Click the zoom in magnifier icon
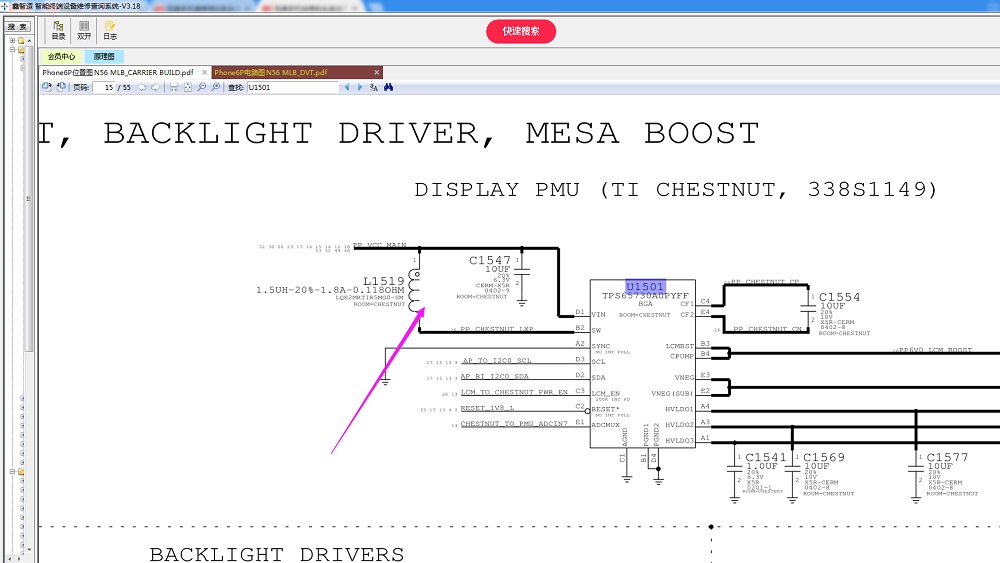Image resolution: width=1000 pixels, height=563 pixels. click(x=216, y=87)
